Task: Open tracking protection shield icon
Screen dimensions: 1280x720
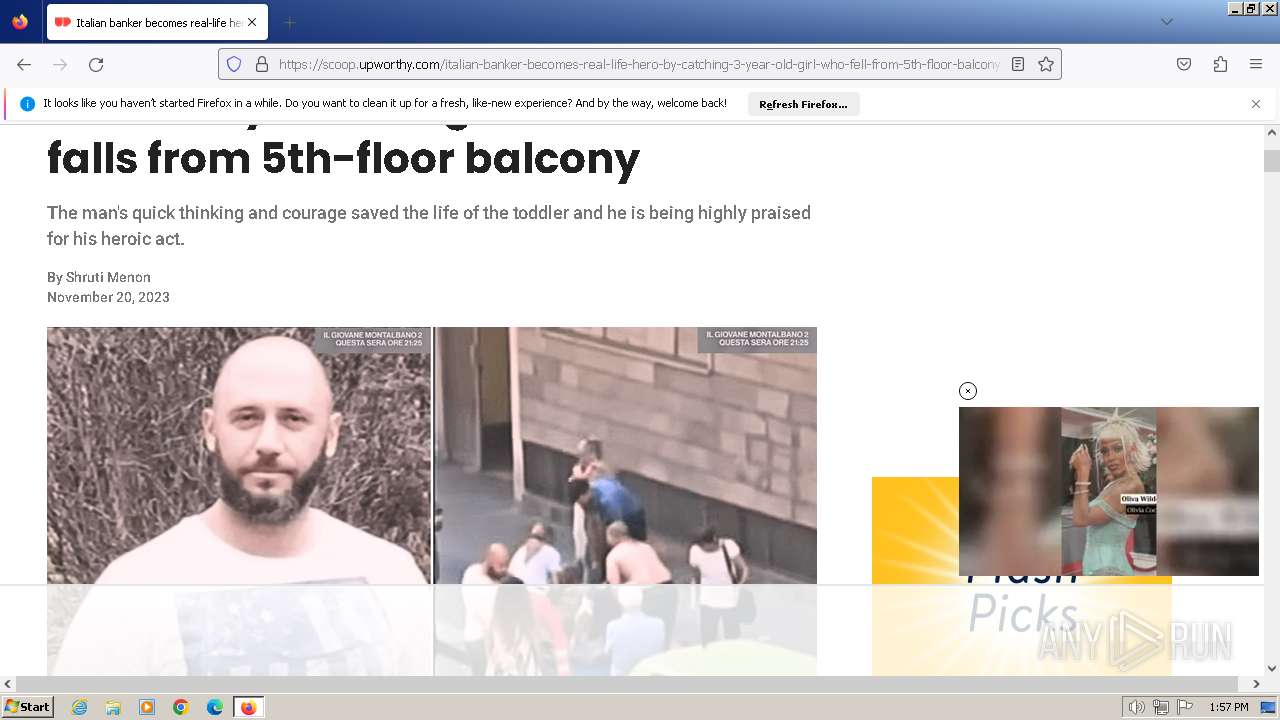Action: pyautogui.click(x=234, y=64)
